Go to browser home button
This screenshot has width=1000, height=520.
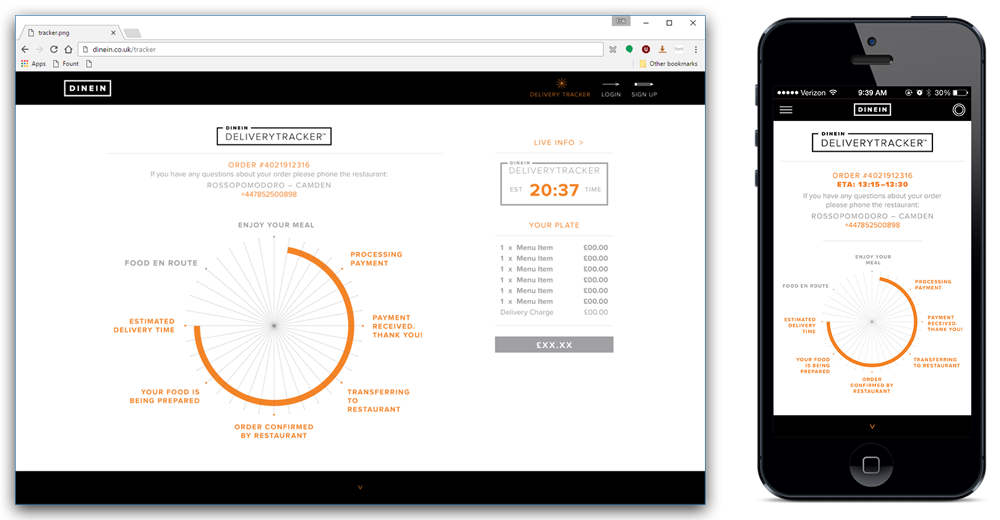(x=67, y=49)
